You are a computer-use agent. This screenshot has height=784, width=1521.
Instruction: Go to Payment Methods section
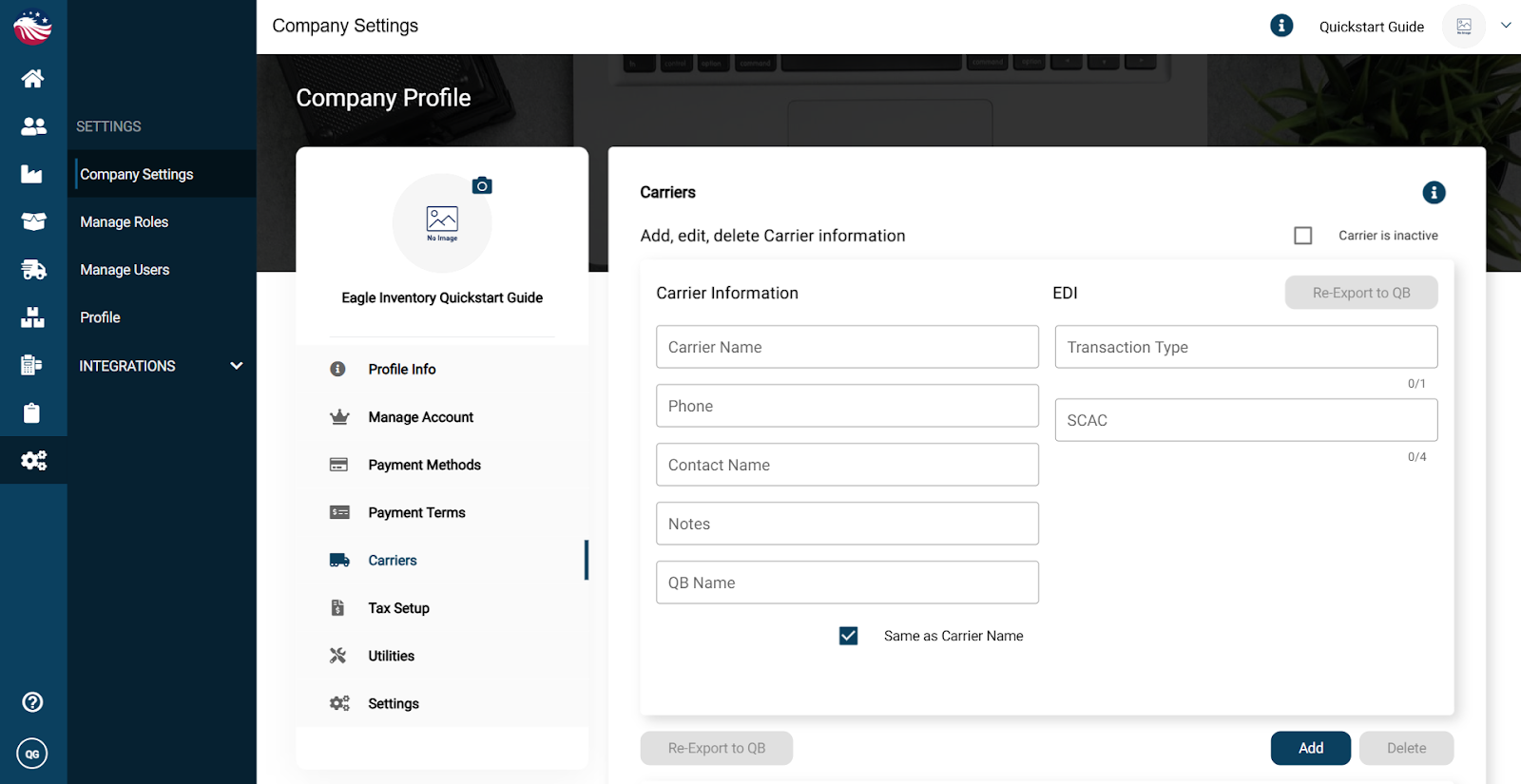[x=424, y=465]
